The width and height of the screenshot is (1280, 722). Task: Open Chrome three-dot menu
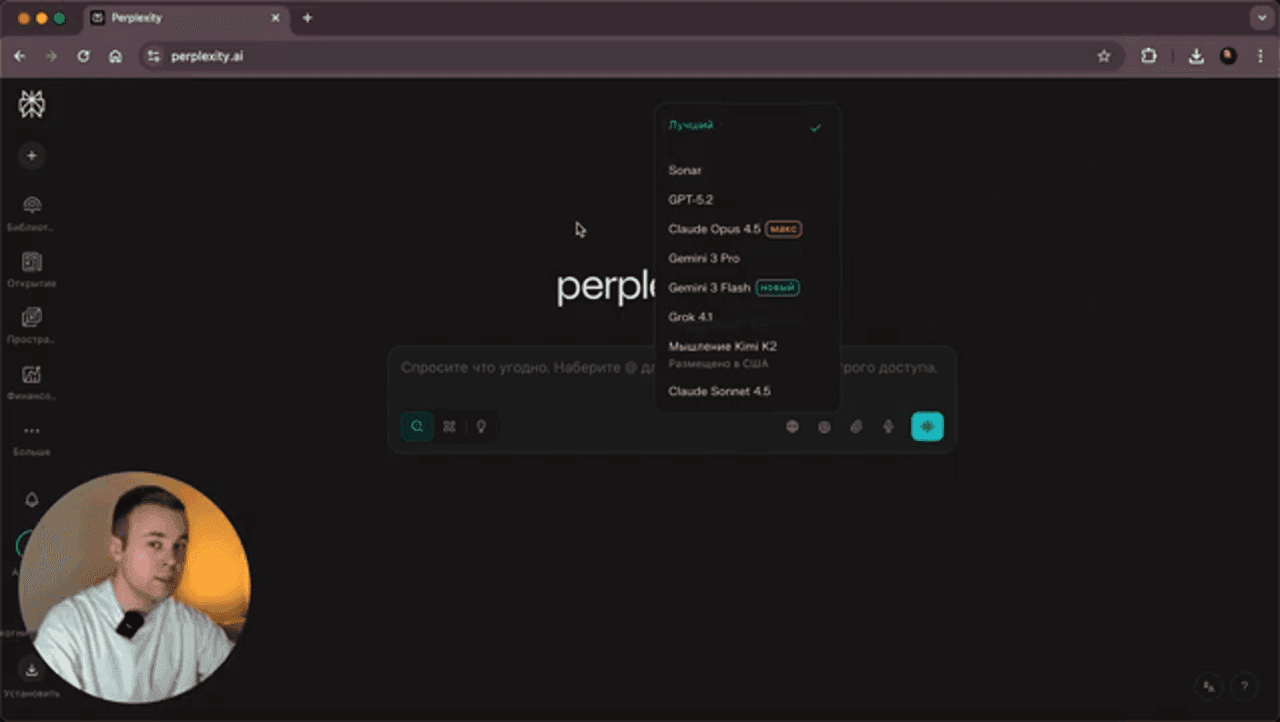(x=1260, y=57)
